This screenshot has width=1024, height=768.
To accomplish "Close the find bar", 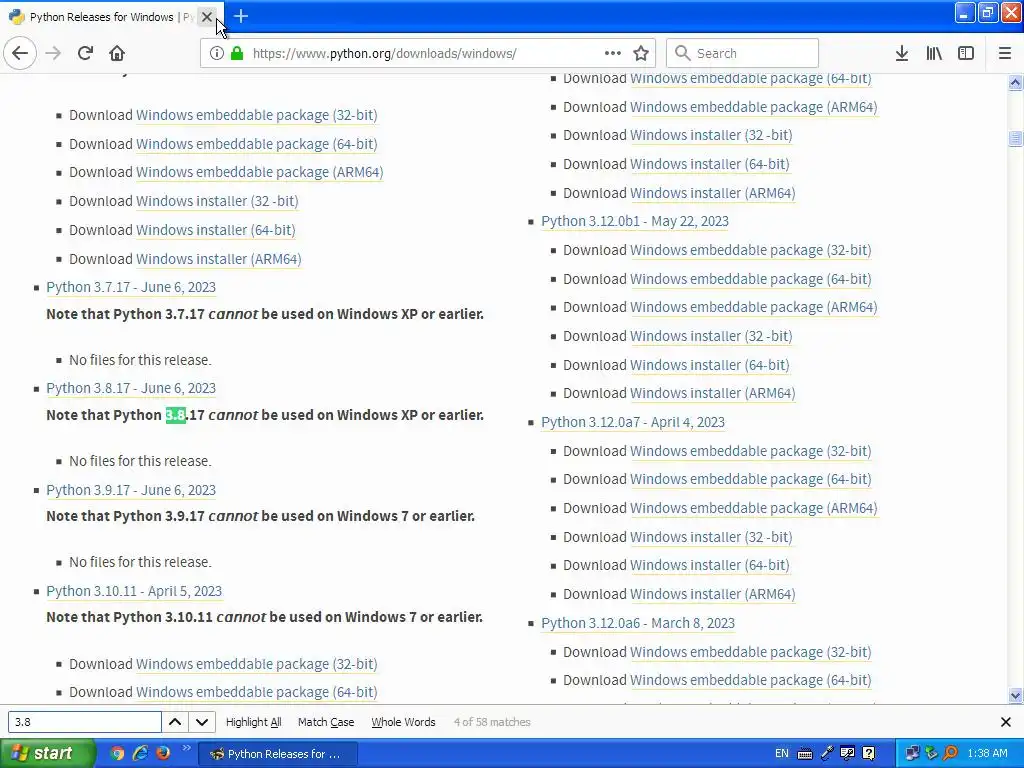I will point(1006,722).
